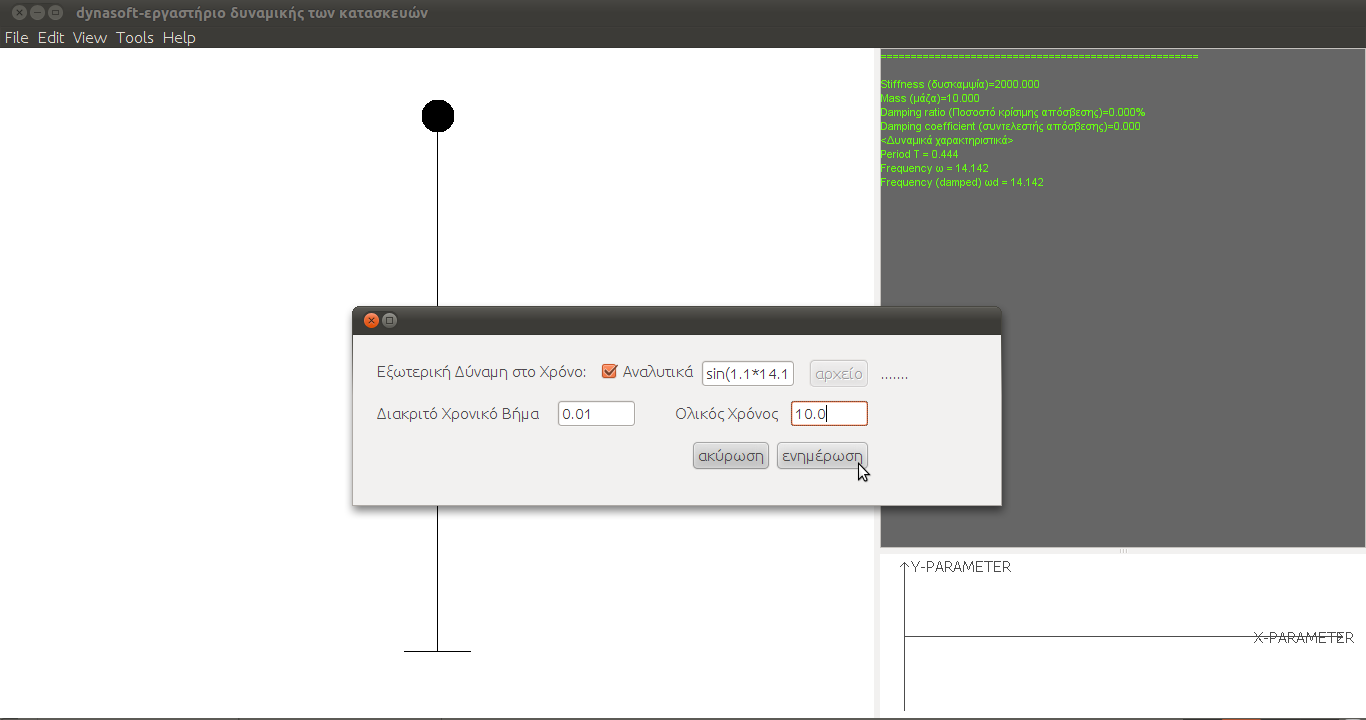Open the View menu
The height and width of the screenshot is (720, 1366).
(x=90, y=37)
